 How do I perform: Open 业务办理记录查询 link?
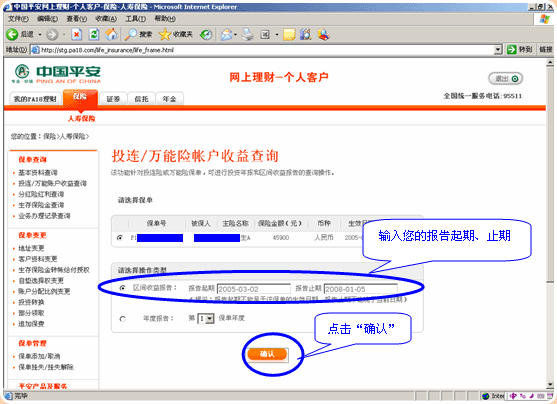pos(44,216)
